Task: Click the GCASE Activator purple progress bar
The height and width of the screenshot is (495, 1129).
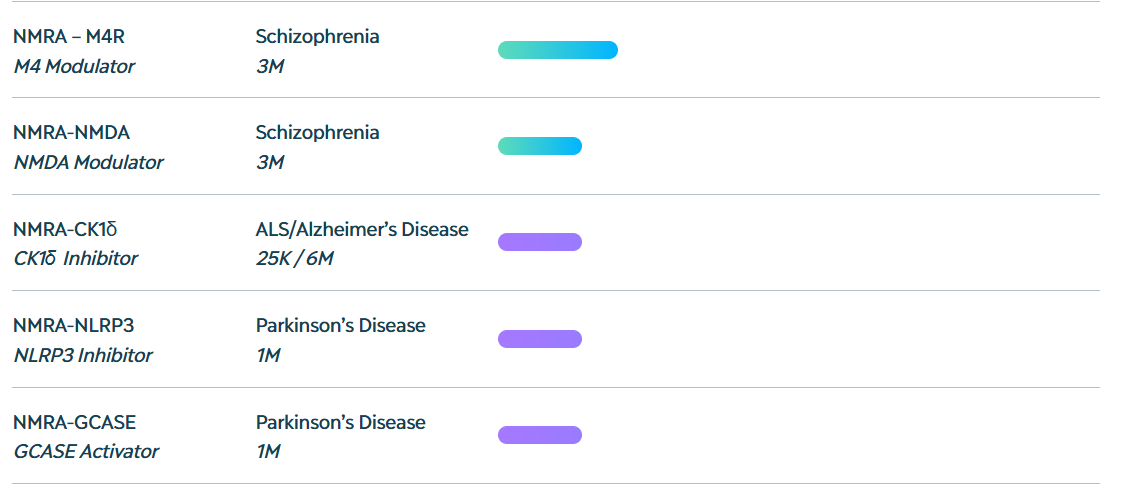Action: (540, 435)
